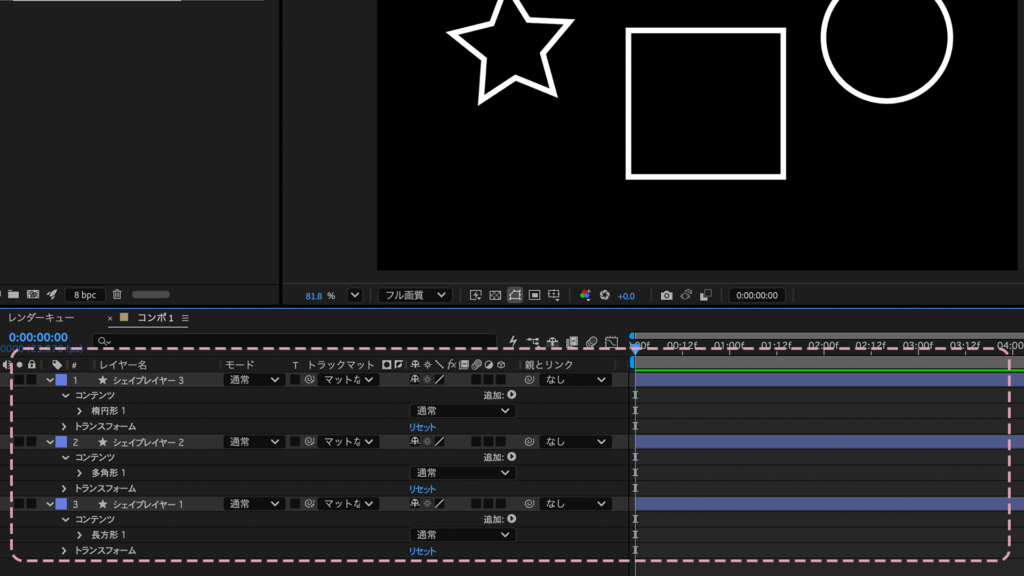
Task: Open the magnification dropdown next to 81.8 %
Action: pos(355,295)
